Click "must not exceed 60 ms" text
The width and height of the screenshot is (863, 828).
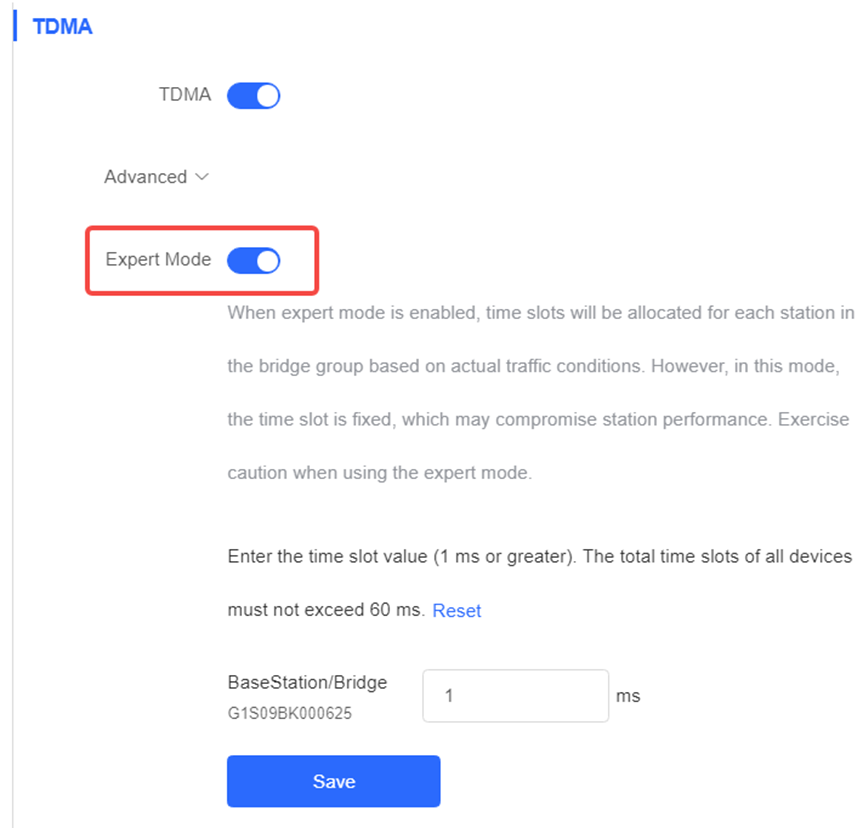click(x=326, y=610)
